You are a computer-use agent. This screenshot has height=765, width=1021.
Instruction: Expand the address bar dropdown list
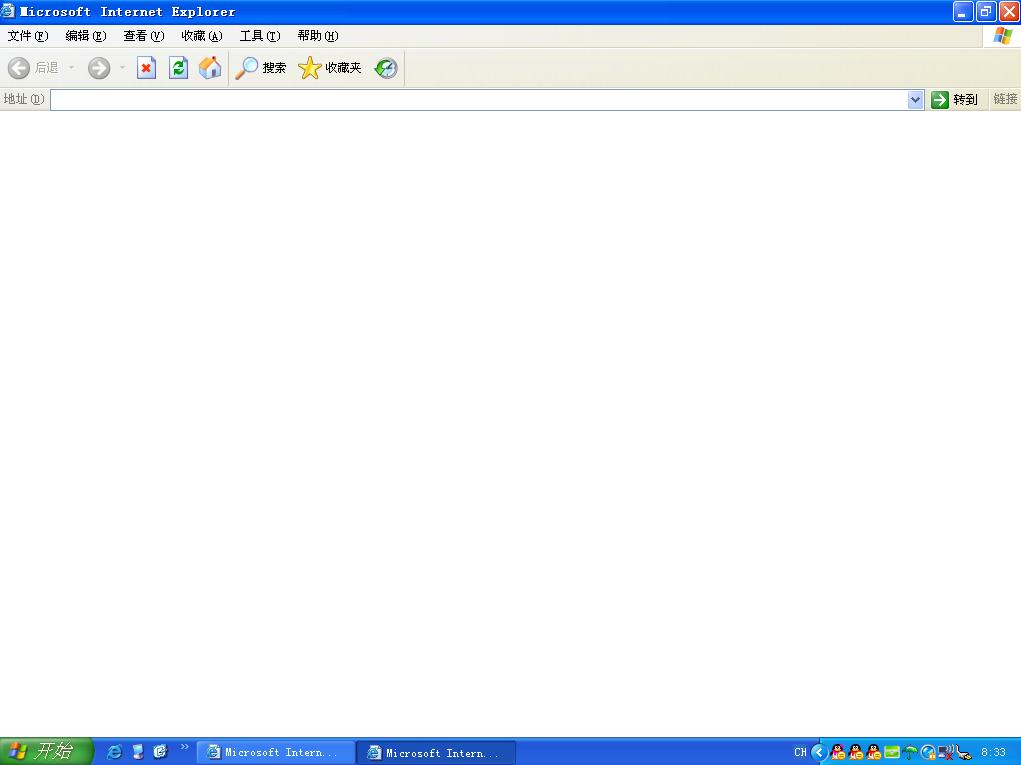(915, 100)
